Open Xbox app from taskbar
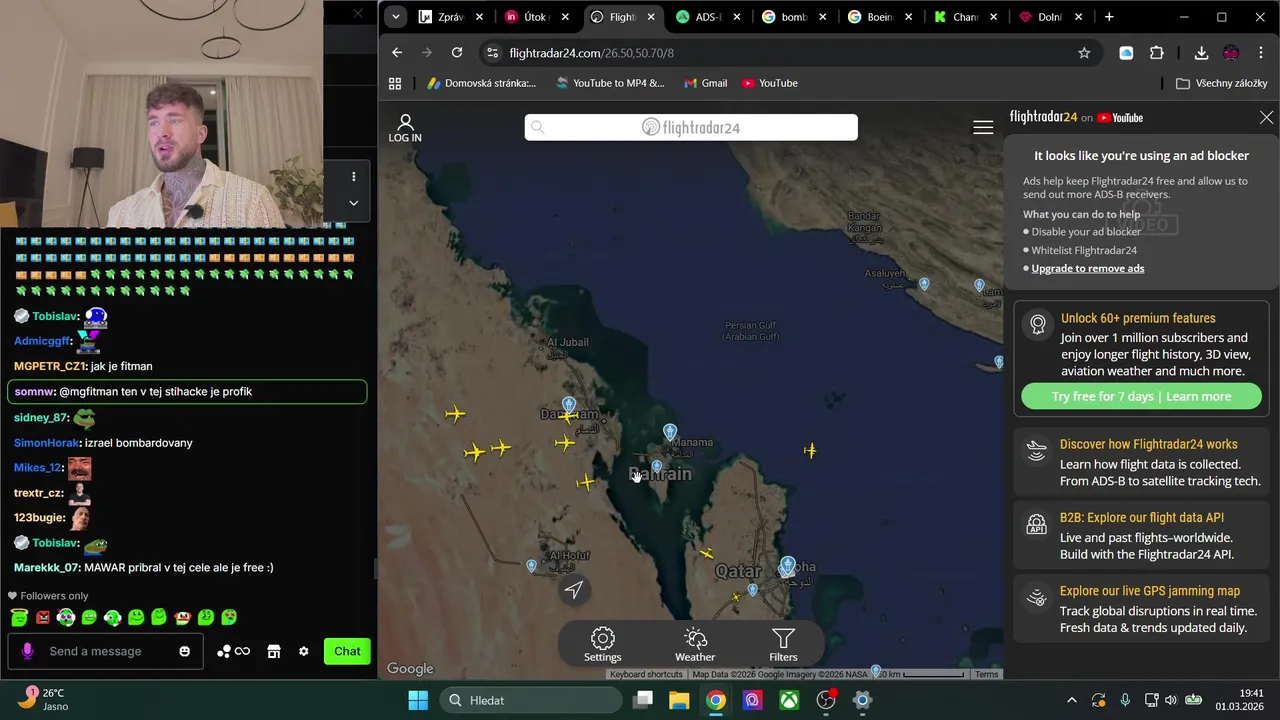 (x=789, y=700)
